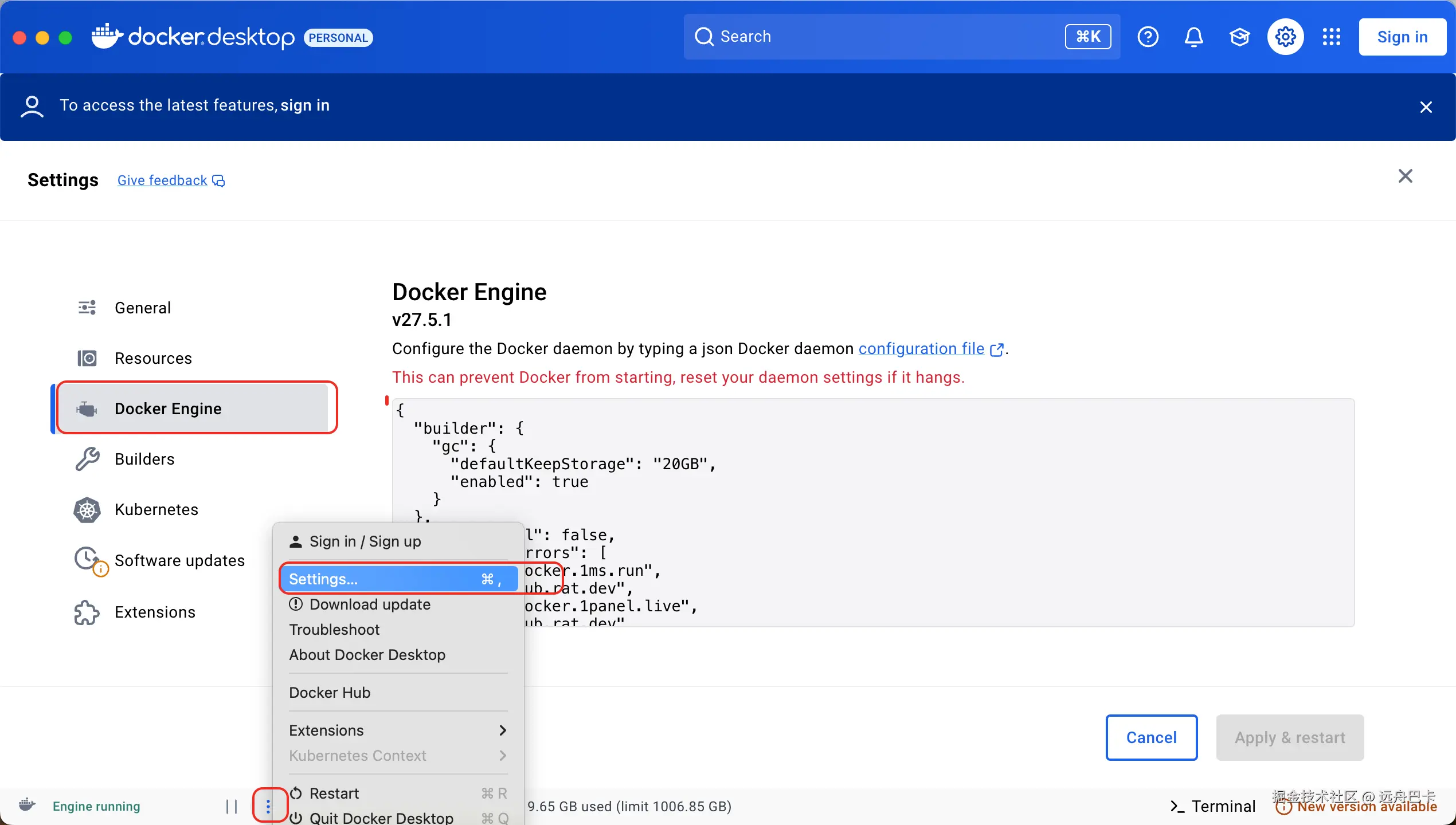1456x825 pixels.
Task: Click the whale icon in status bar
Action: (27, 805)
